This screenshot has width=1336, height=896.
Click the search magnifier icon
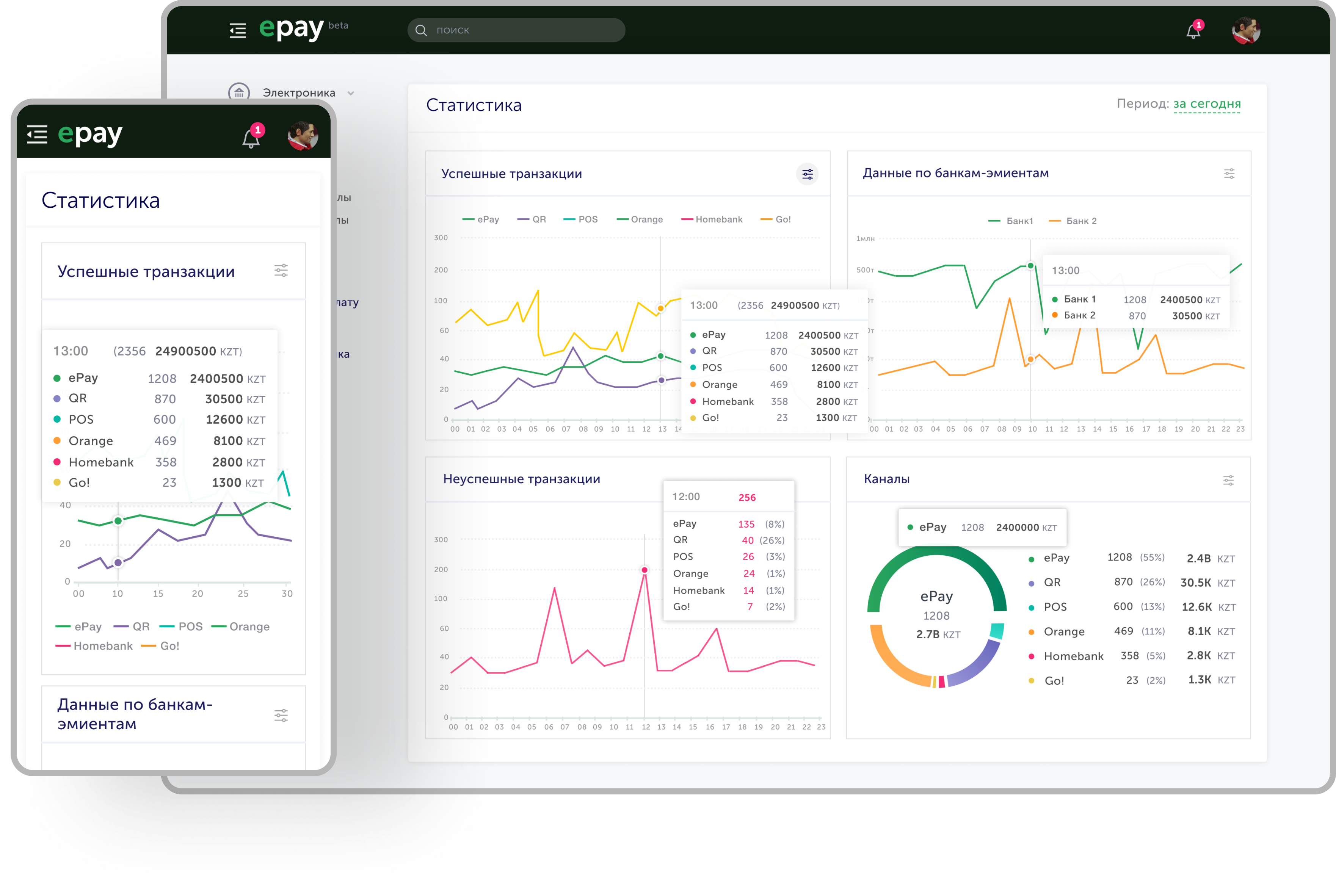[421, 30]
